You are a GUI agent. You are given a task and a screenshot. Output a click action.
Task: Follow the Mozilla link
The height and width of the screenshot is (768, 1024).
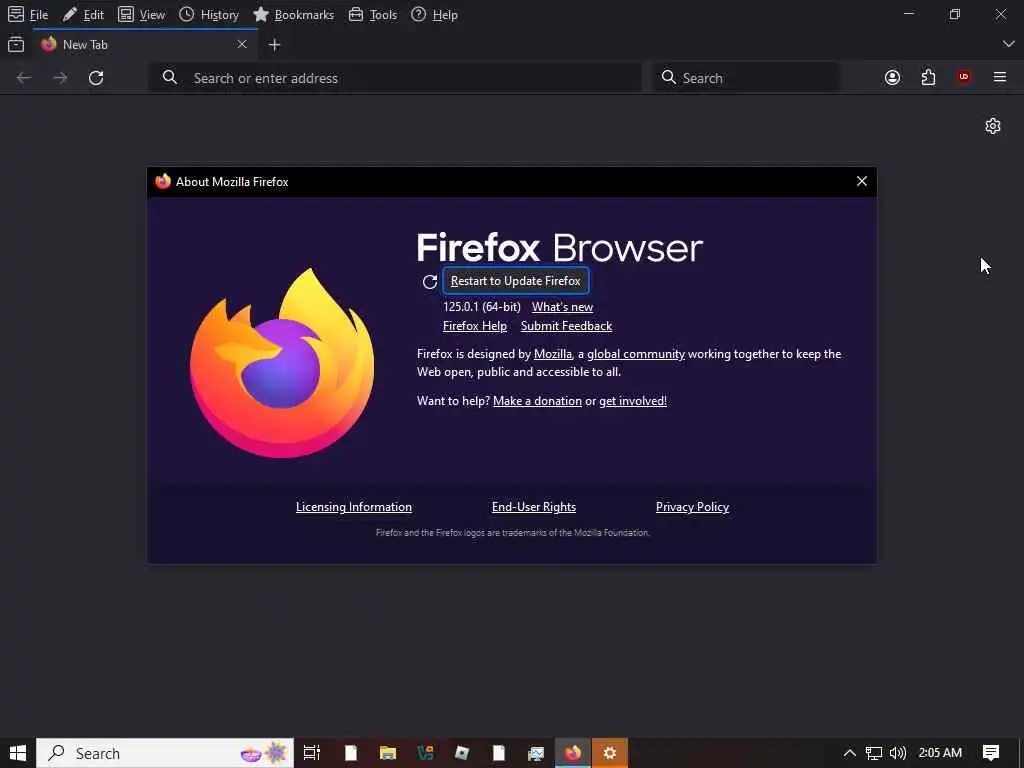[552, 354]
